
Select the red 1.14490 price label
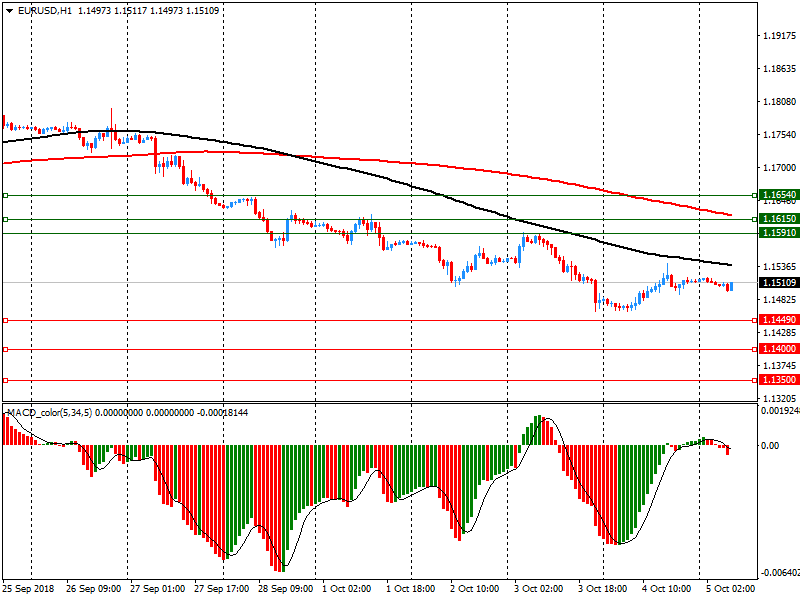point(778,320)
